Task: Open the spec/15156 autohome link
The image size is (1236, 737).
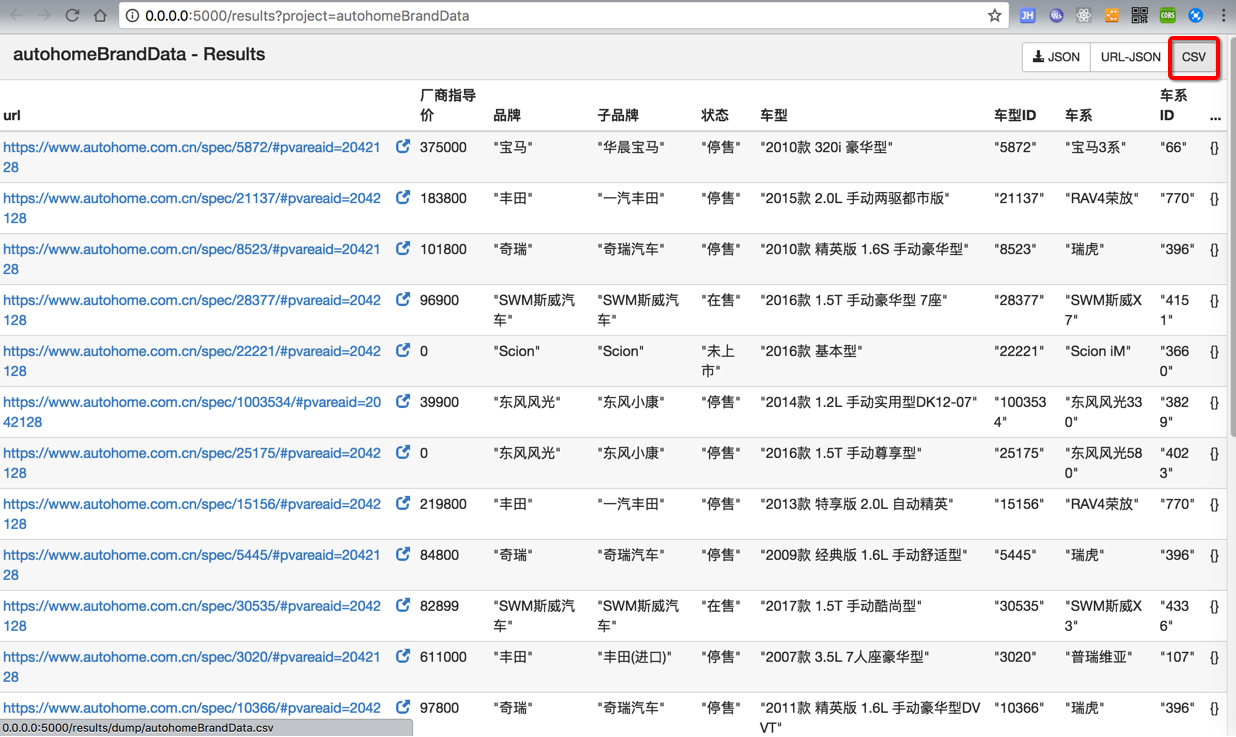Action: [x=192, y=514]
